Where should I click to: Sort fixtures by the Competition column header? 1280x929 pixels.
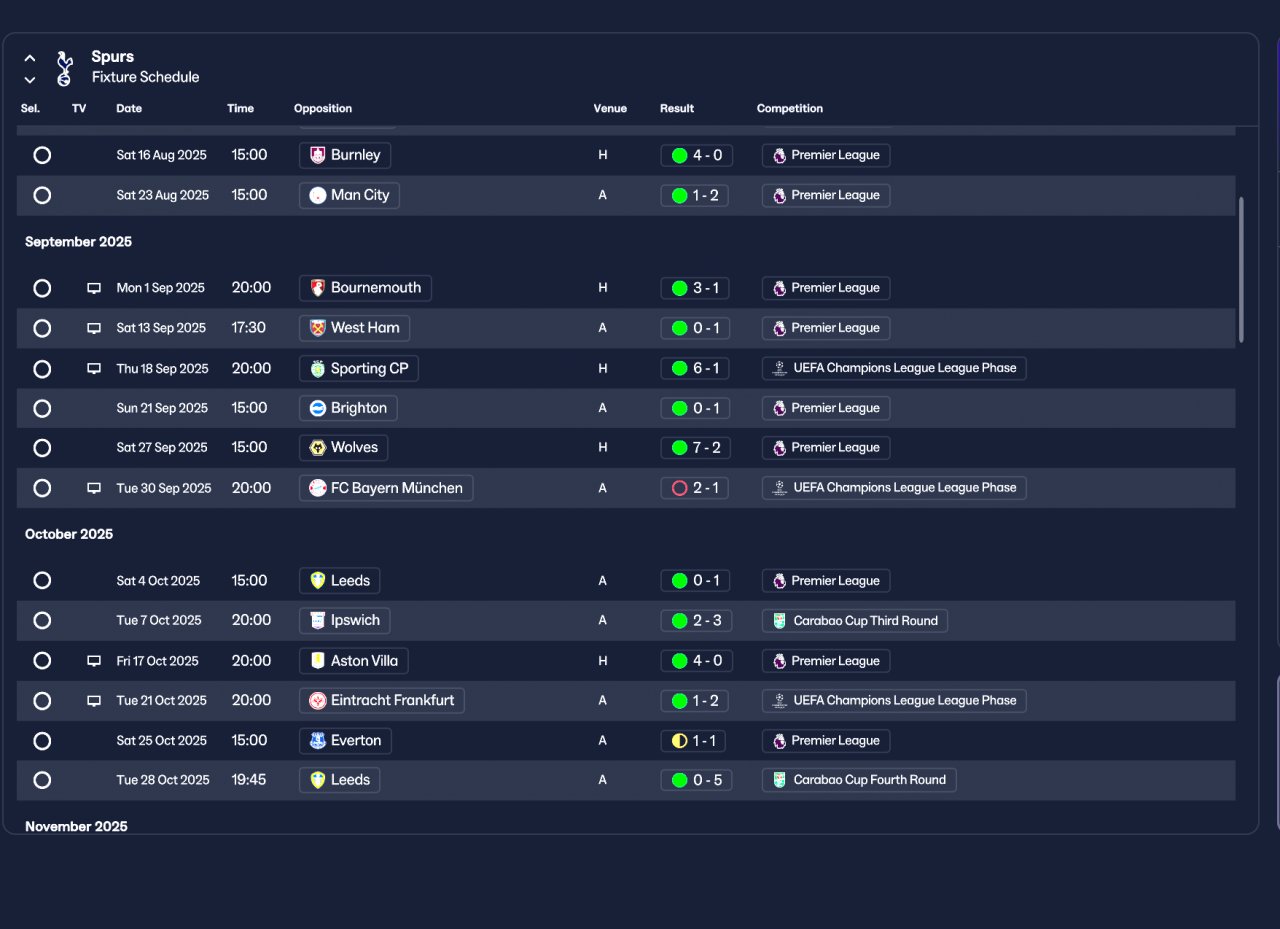click(x=790, y=108)
